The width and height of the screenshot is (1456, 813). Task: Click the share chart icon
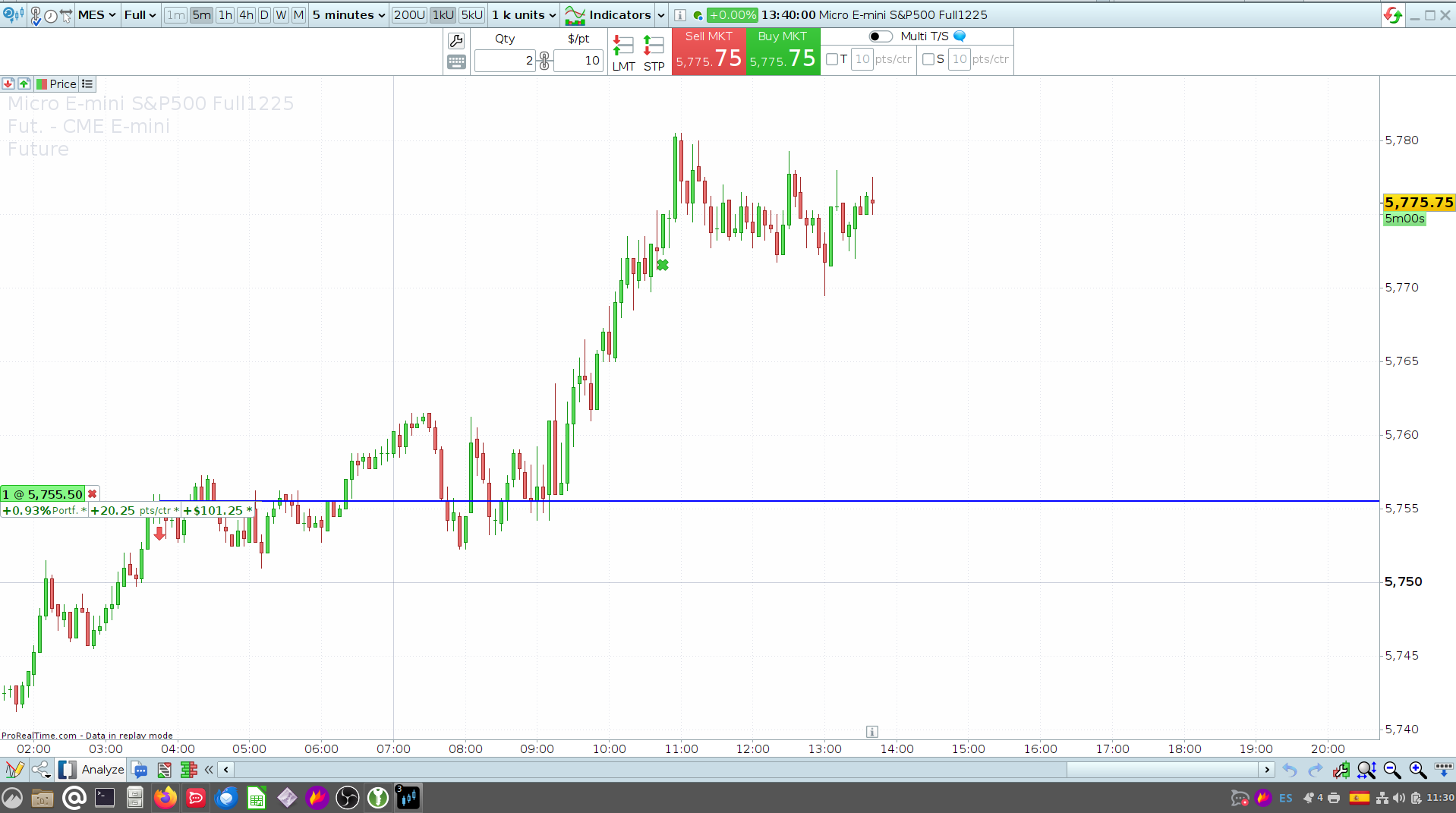click(41, 770)
